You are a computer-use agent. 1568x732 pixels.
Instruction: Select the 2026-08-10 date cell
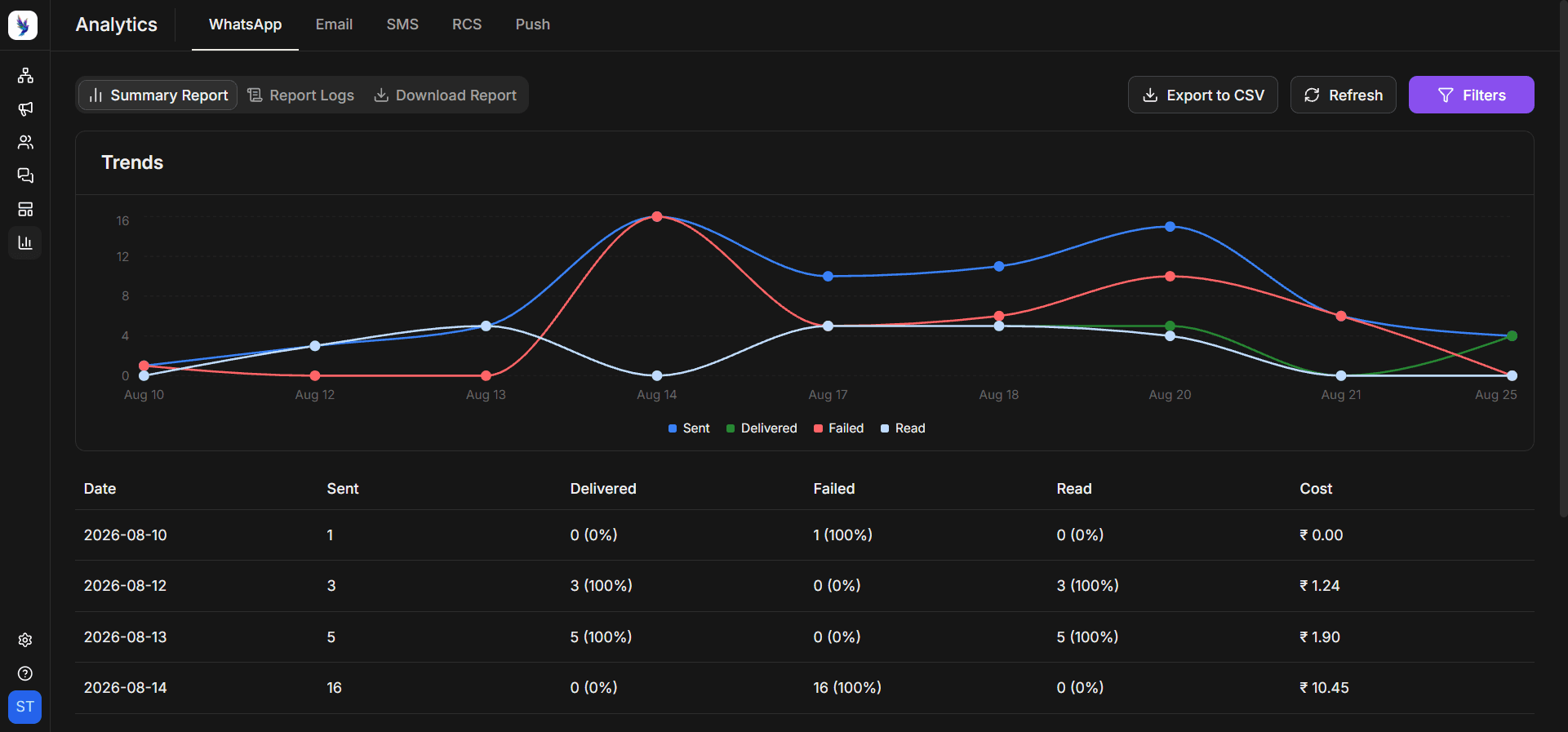click(x=126, y=535)
